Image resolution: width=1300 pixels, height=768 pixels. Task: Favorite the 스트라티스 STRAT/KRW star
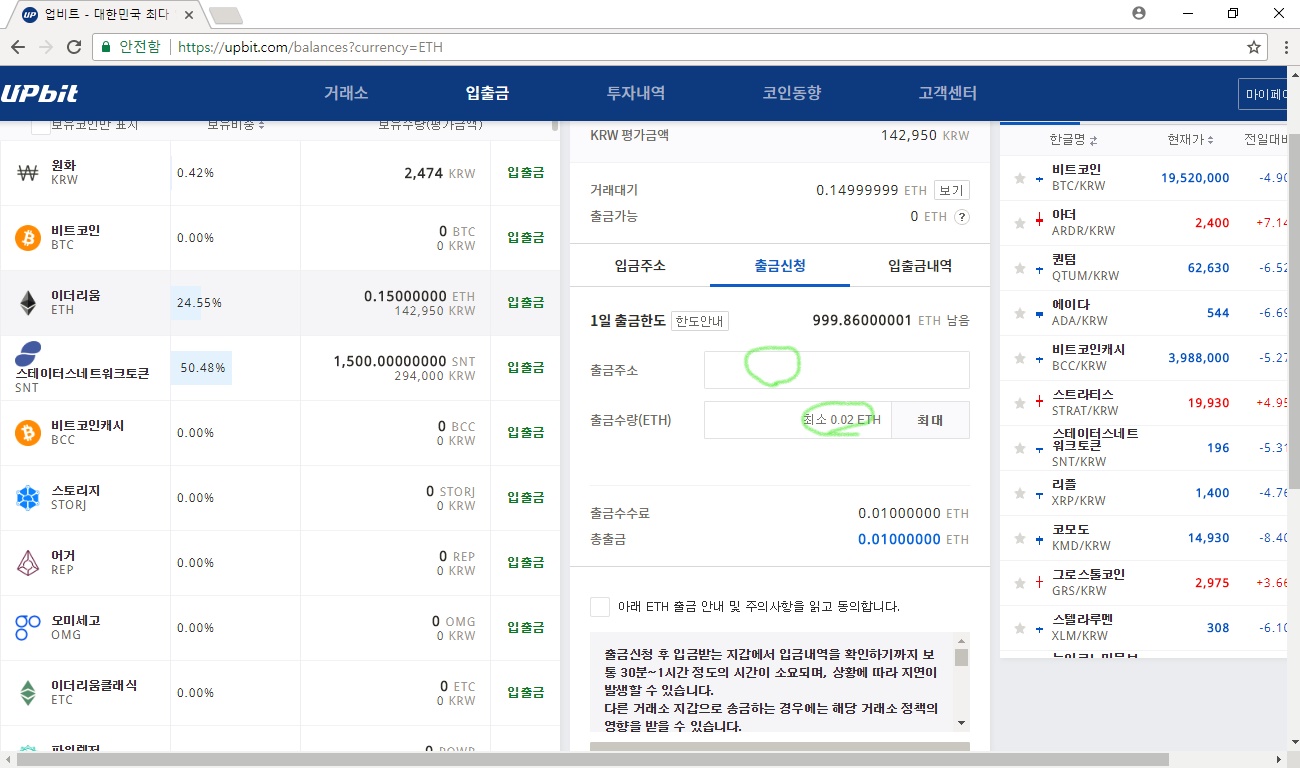(x=1020, y=403)
